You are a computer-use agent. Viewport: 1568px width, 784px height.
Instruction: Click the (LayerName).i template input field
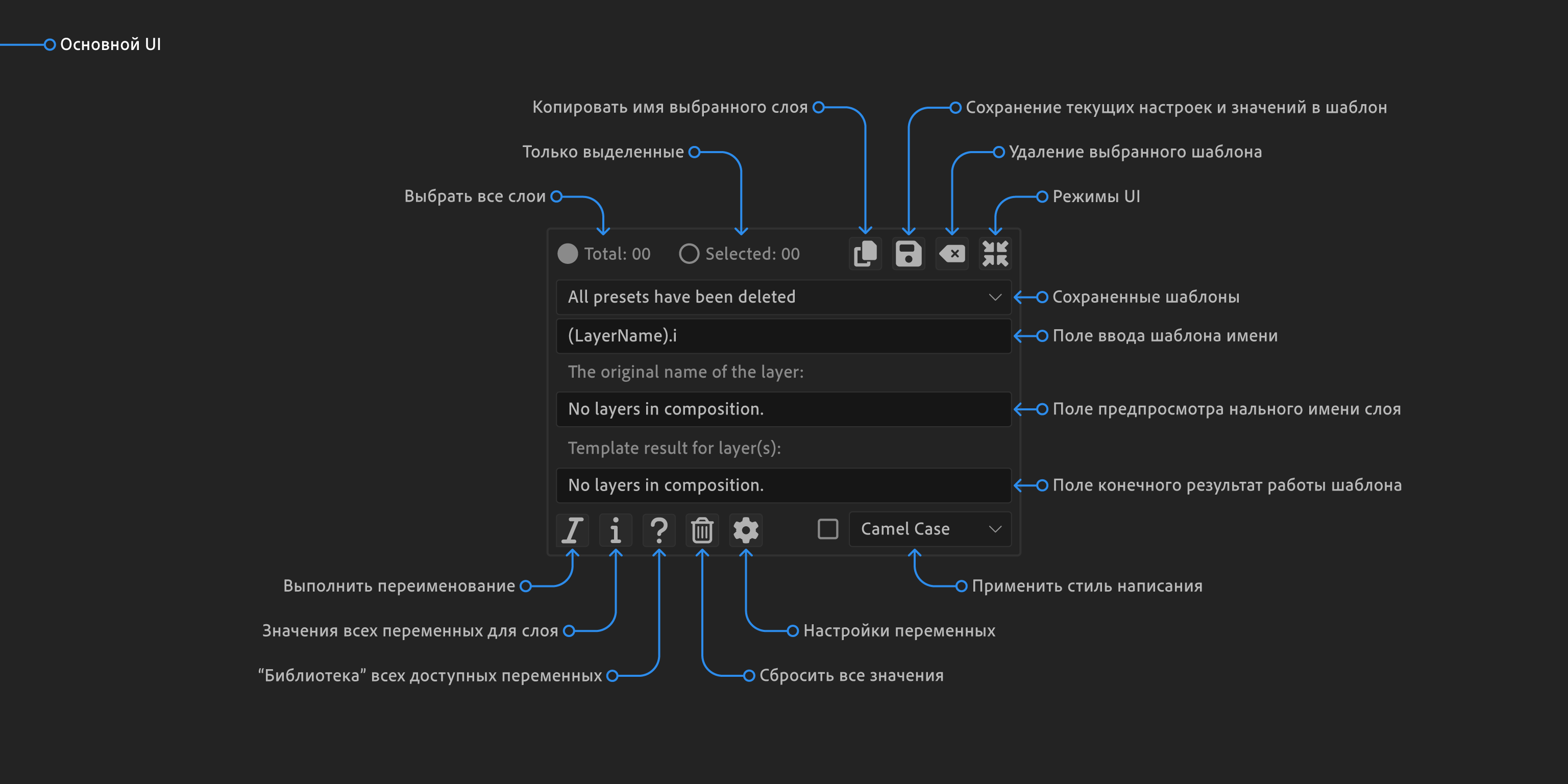pos(784,336)
